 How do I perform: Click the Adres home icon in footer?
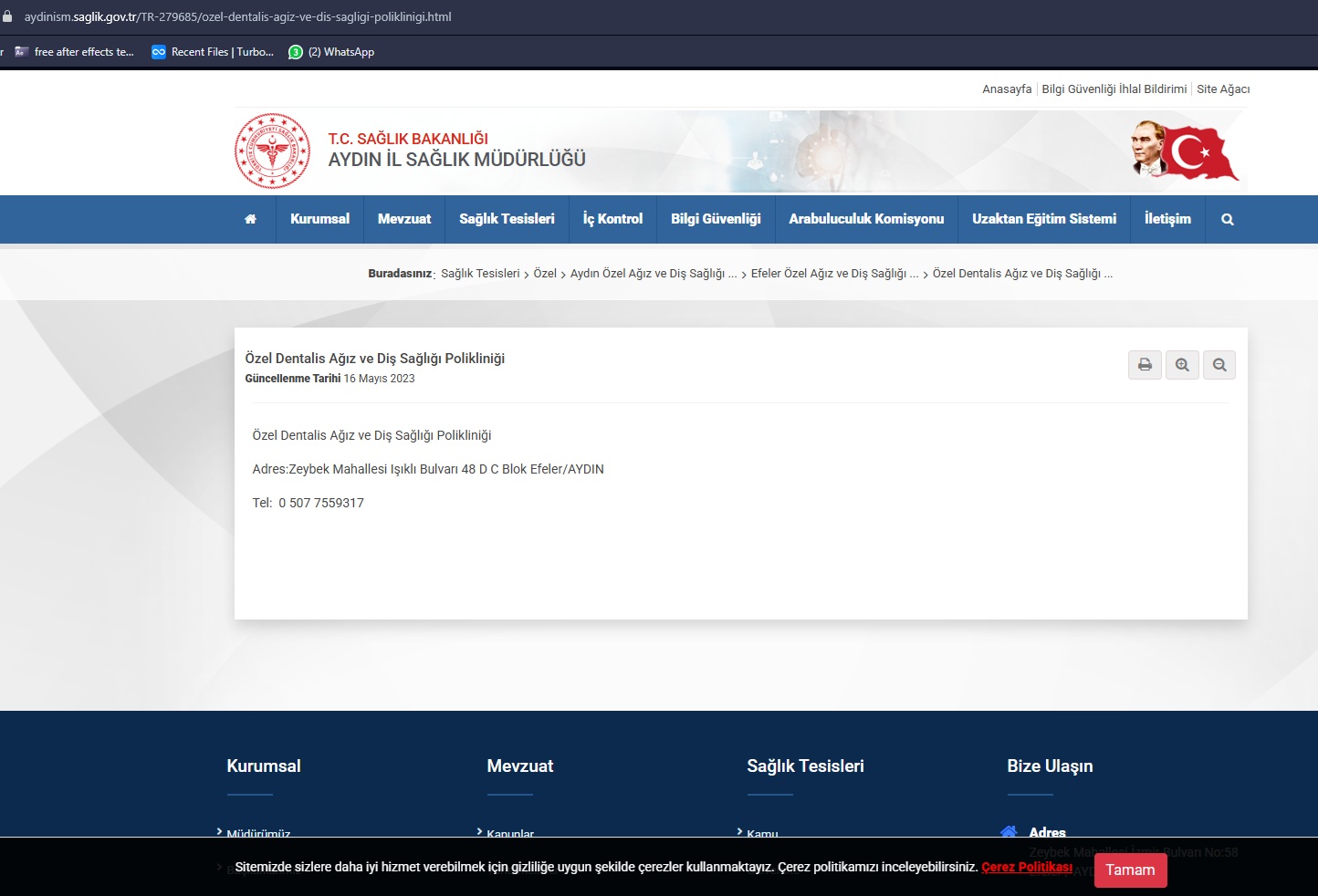click(1009, 831)
